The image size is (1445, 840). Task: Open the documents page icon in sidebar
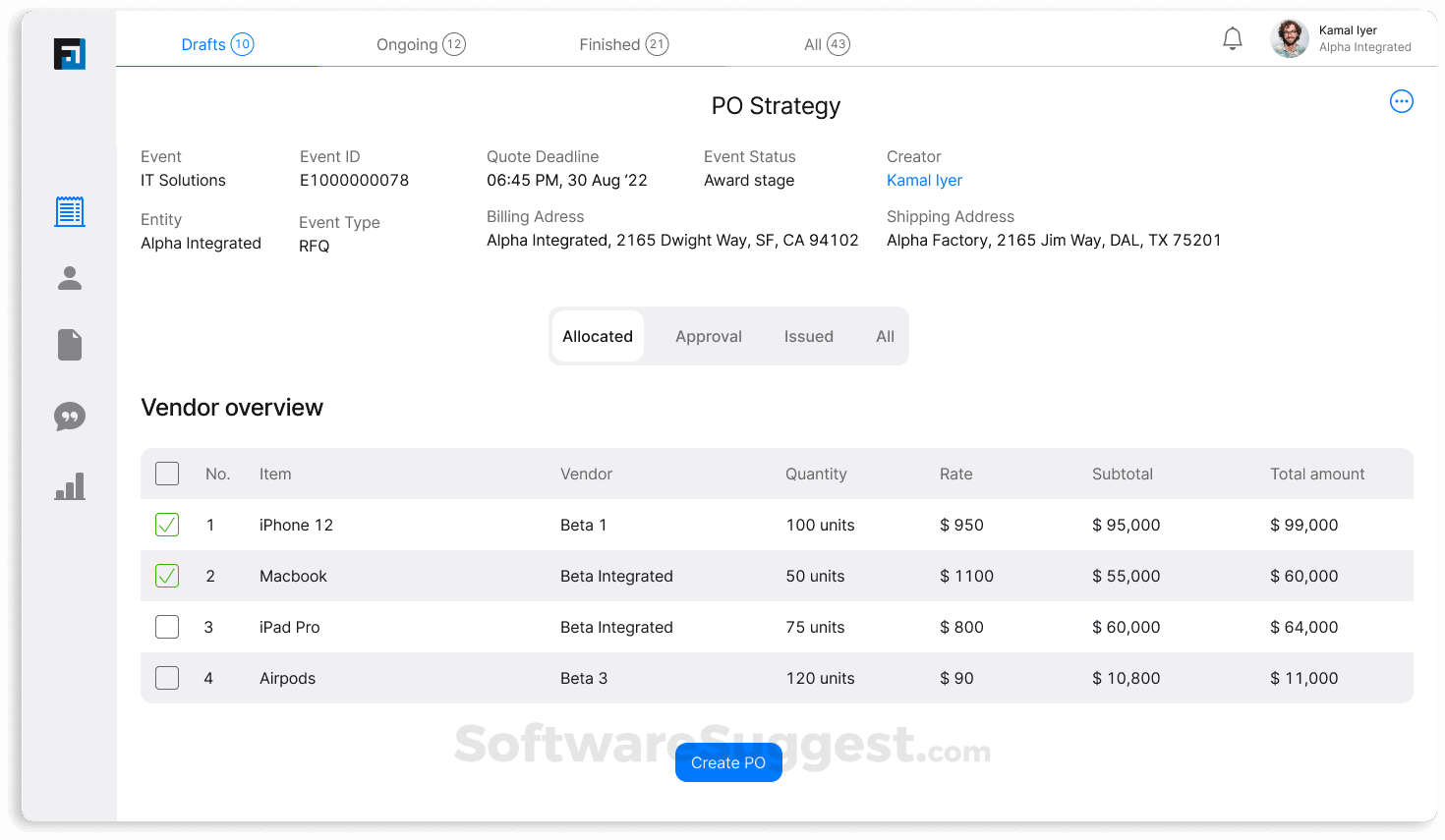click(x=69, y=345)
